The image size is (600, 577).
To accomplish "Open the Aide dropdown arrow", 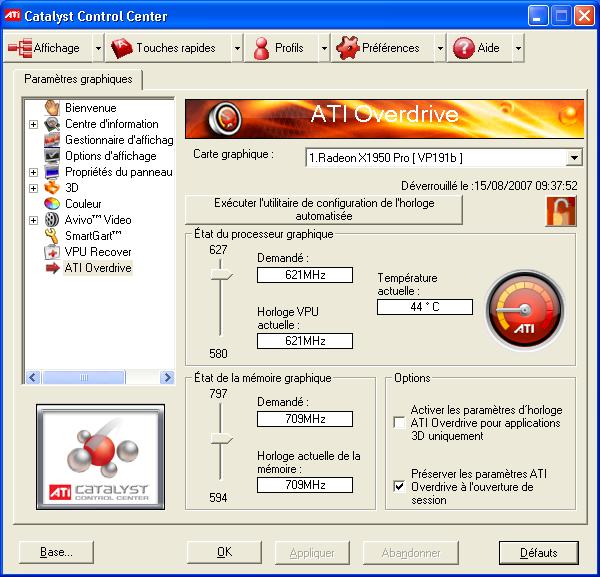I will (518, 48).
